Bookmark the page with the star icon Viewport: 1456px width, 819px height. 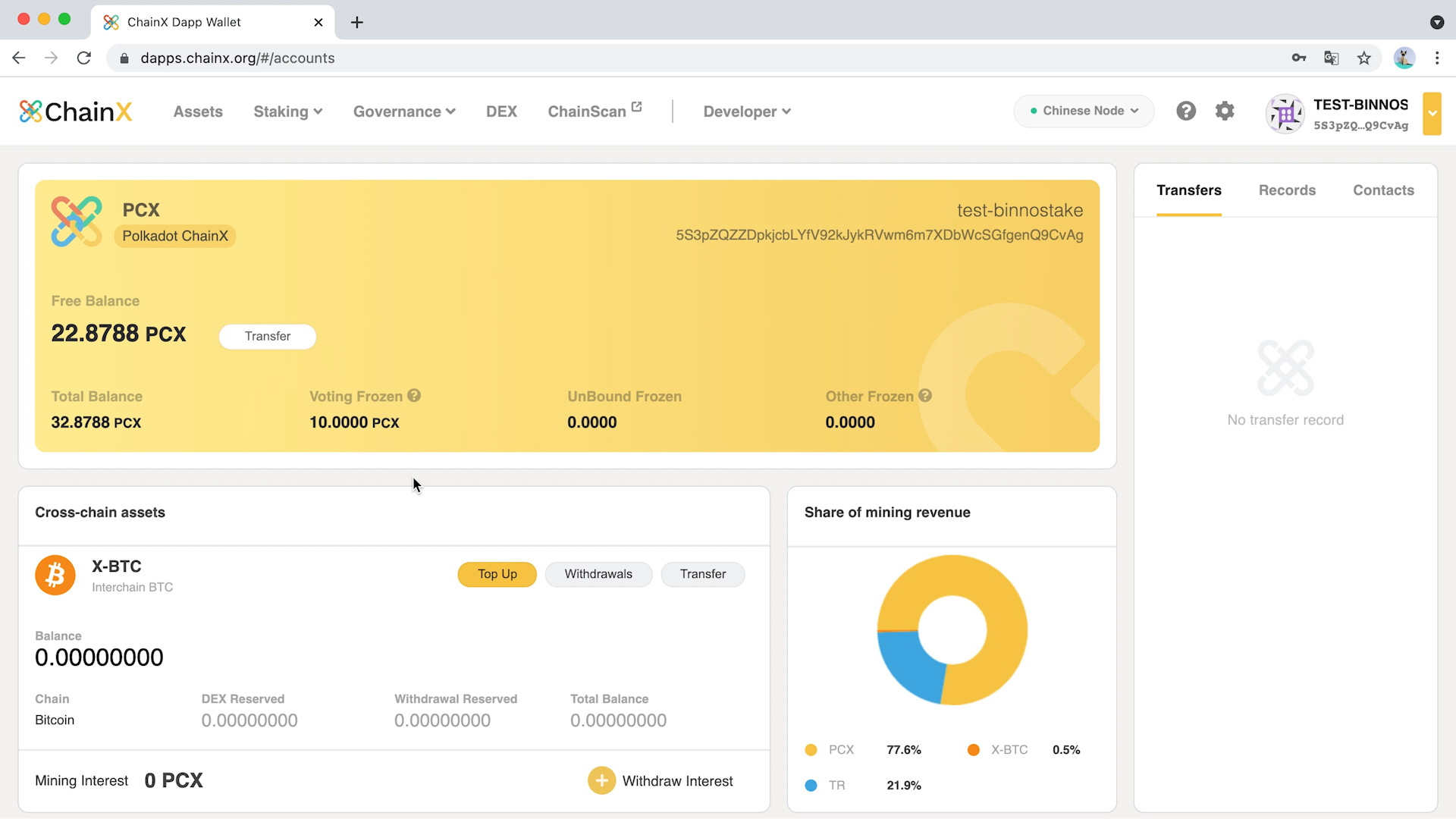point(1364,58)
